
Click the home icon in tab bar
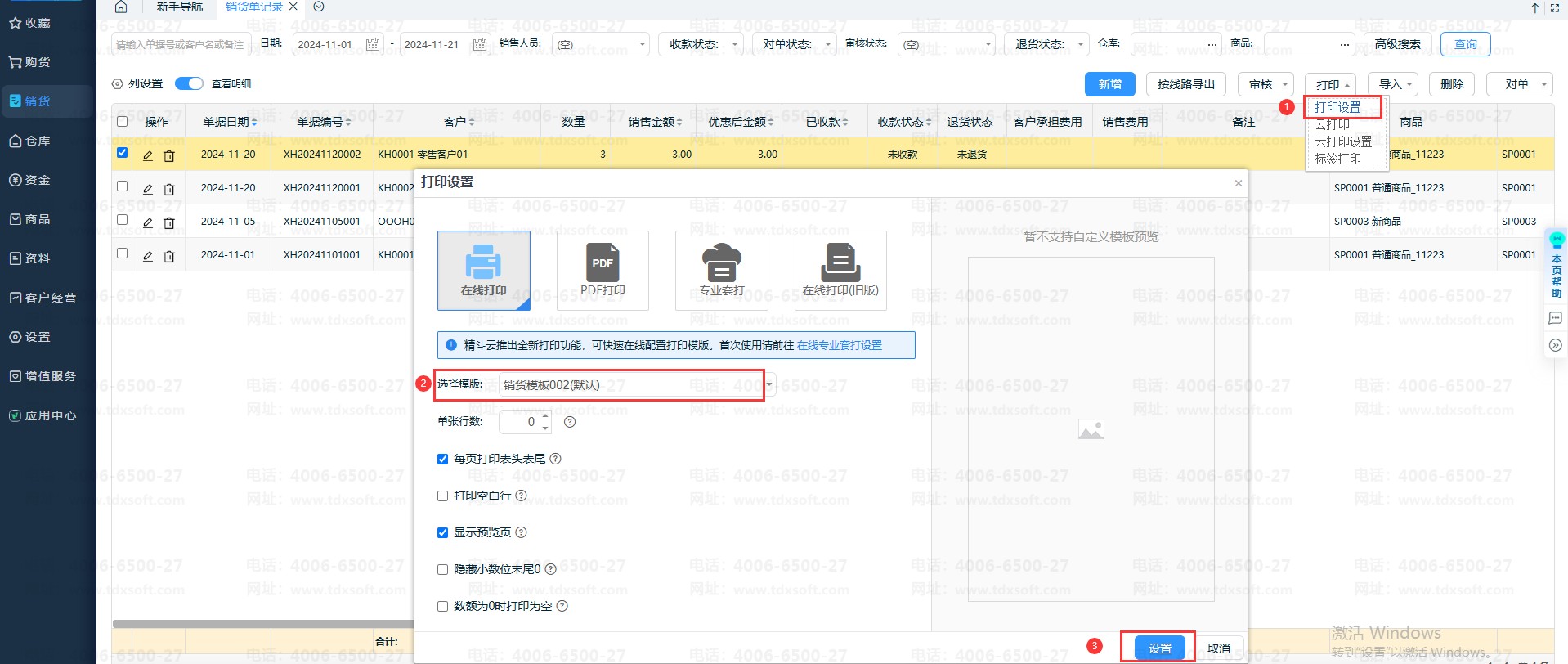coord(121,7)
